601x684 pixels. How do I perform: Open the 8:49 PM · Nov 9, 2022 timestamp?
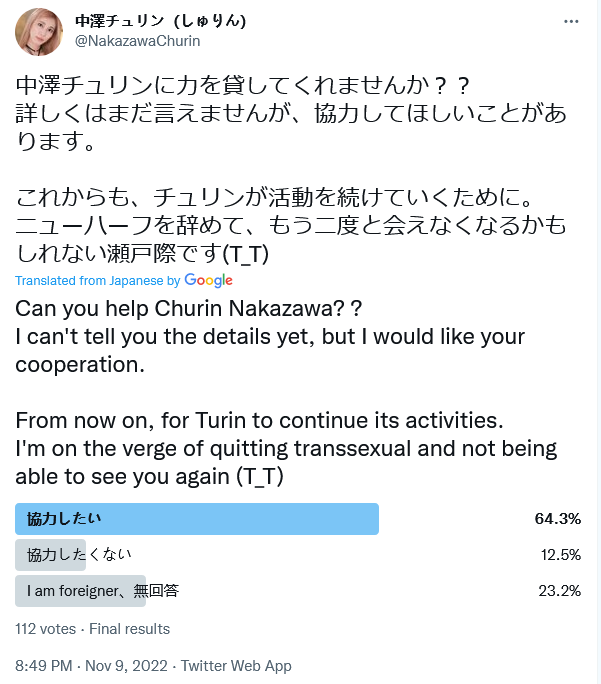point(91,666)
